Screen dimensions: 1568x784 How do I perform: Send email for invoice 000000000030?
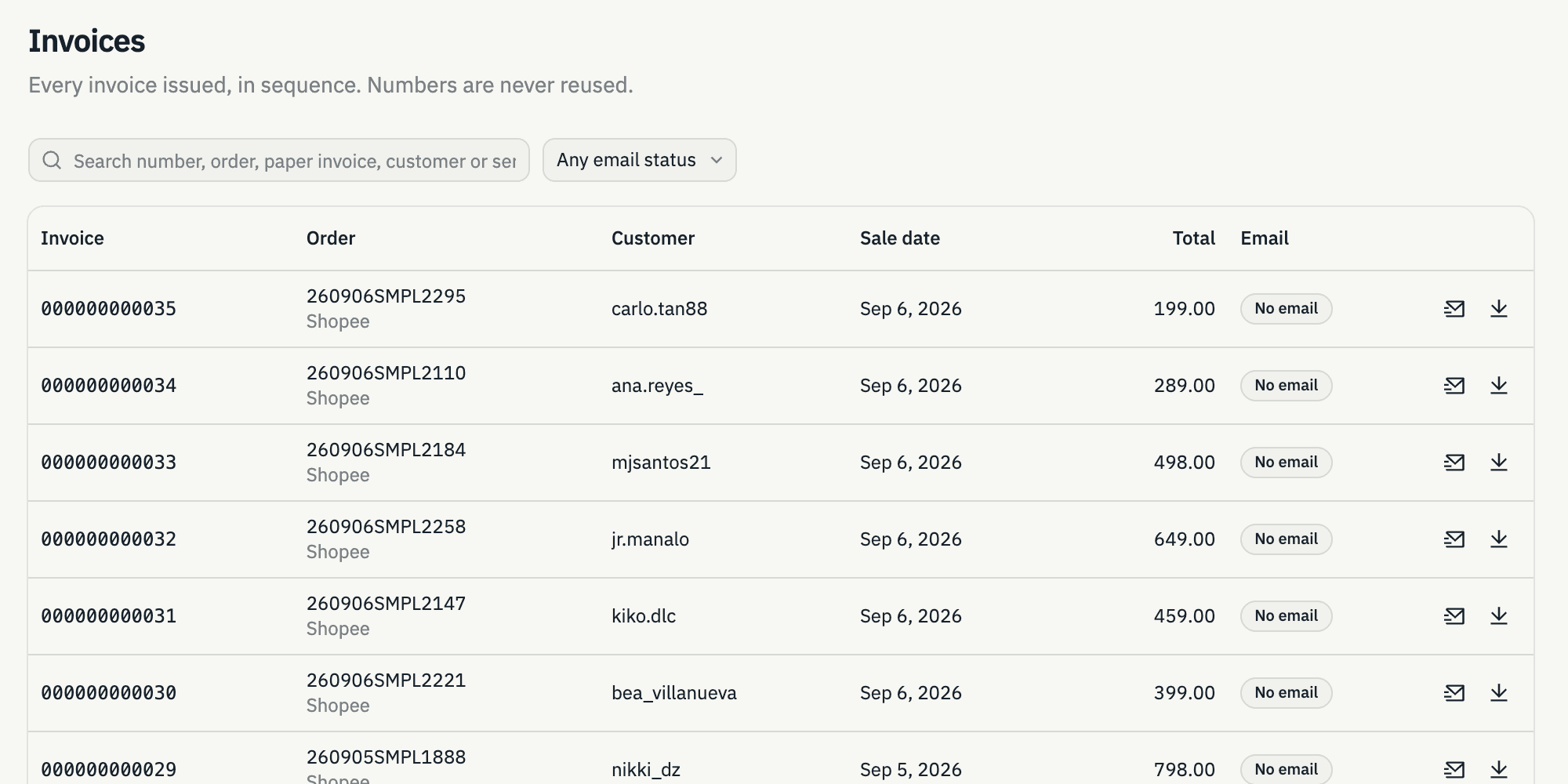(1454, 693)
